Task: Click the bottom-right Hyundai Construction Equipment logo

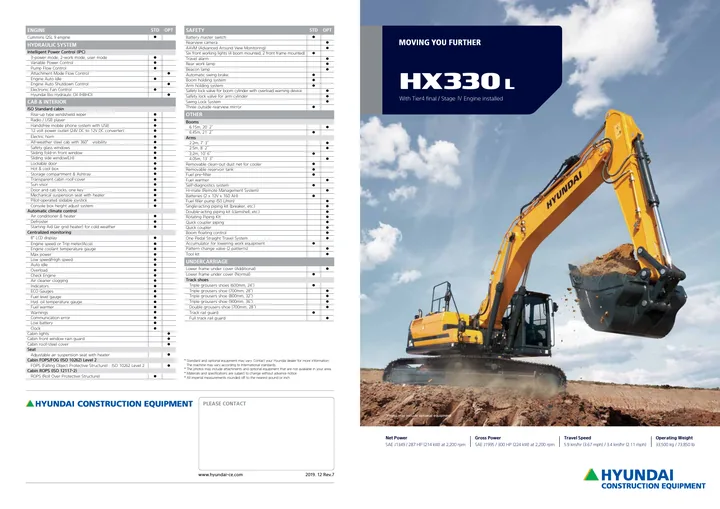Action: (x=644, y=479)
